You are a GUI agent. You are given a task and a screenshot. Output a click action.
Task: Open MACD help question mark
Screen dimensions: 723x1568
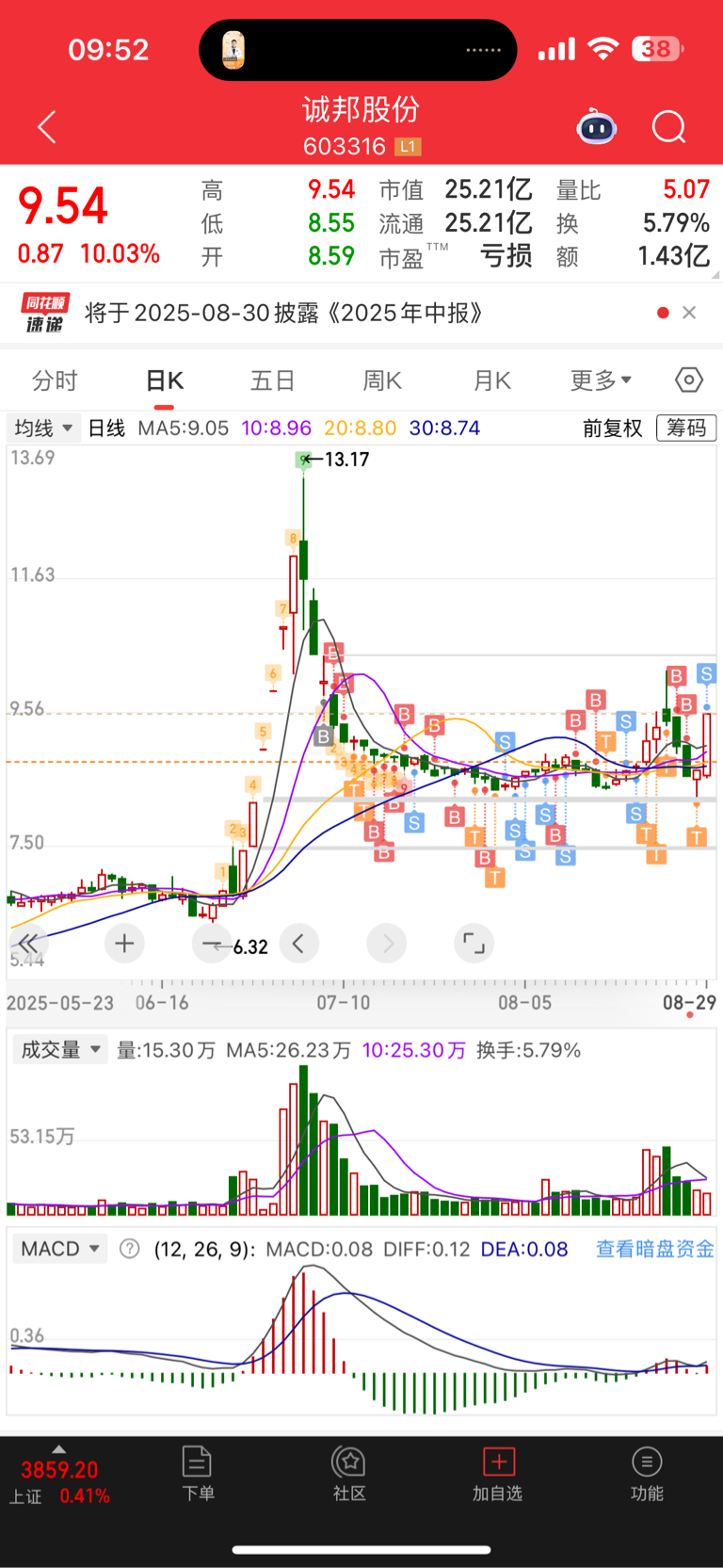[x=130, y=1249]
